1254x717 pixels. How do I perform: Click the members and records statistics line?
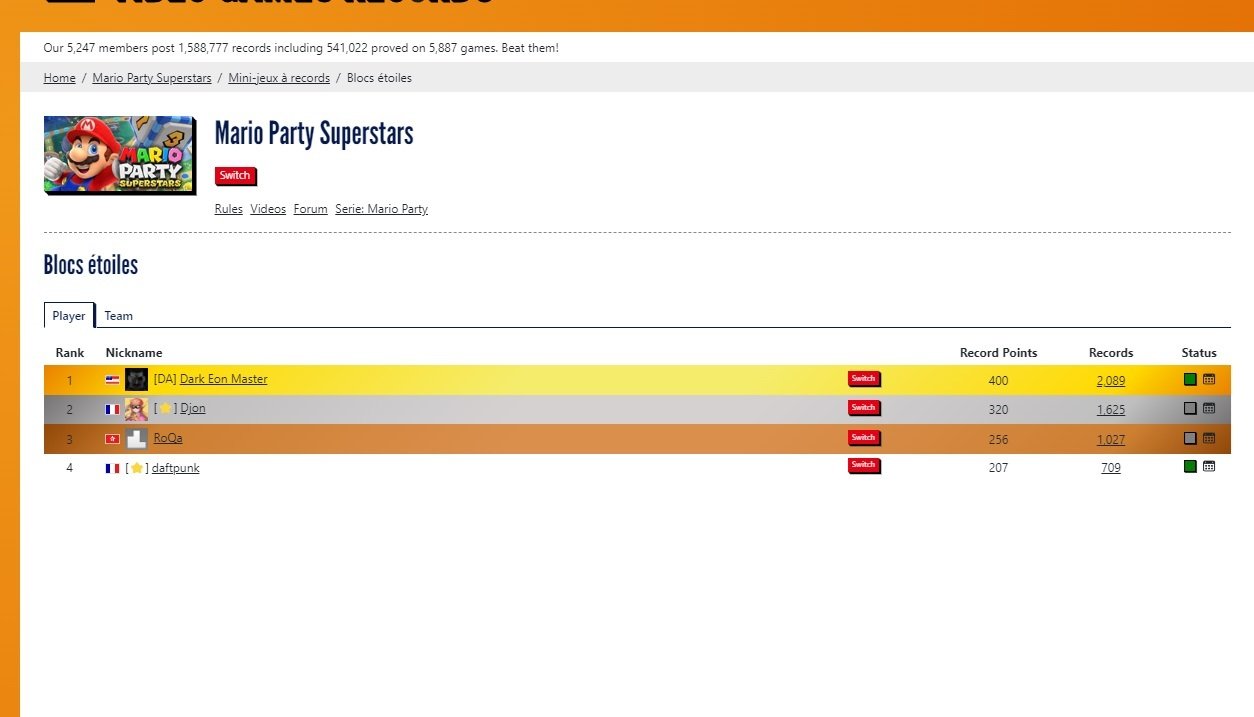pos(301,48)
